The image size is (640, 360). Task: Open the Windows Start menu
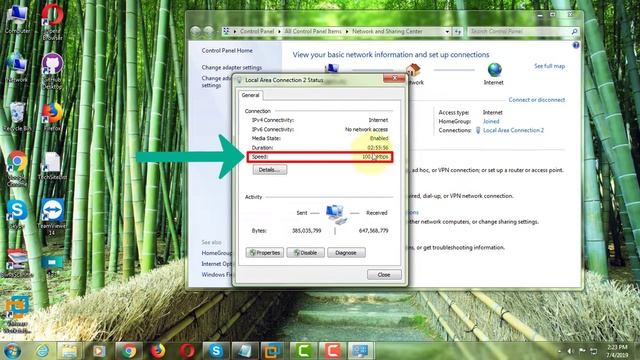[12, 351]
